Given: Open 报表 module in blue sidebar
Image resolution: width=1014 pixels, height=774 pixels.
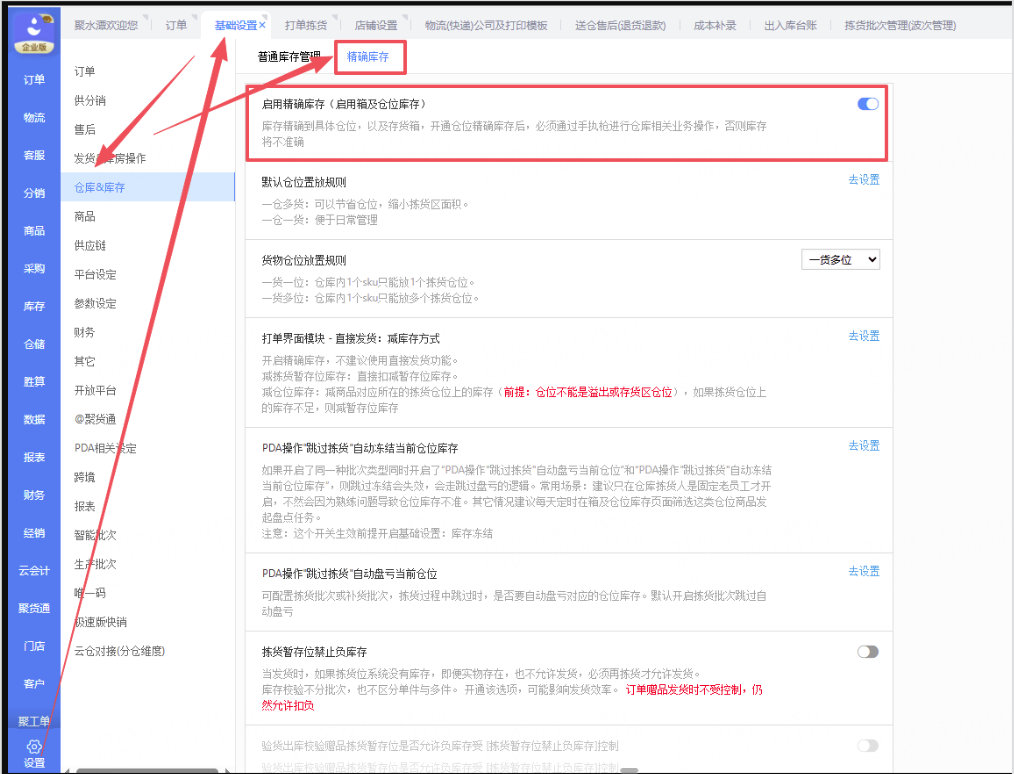Looking at the screenshot, I should pos(34,457).
